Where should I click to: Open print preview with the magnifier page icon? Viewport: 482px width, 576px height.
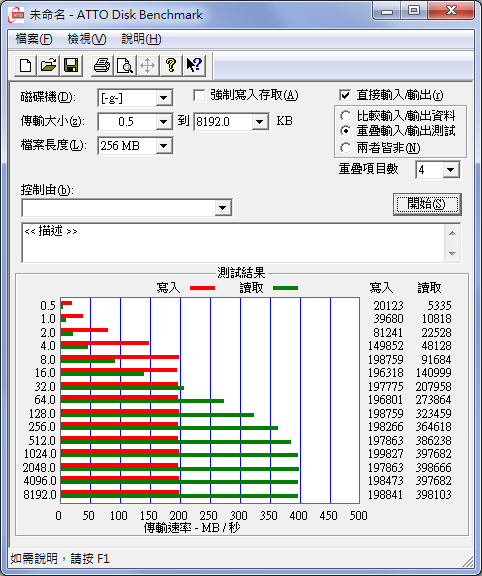click(125, 65)
